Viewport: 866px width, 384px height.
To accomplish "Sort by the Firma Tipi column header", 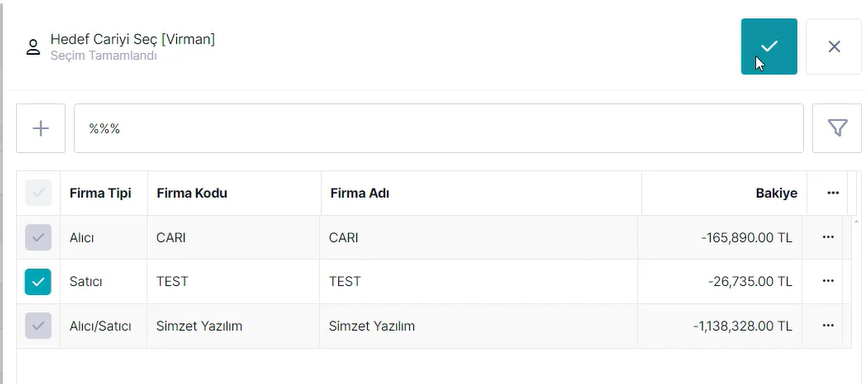I will (x=100, y=193).
